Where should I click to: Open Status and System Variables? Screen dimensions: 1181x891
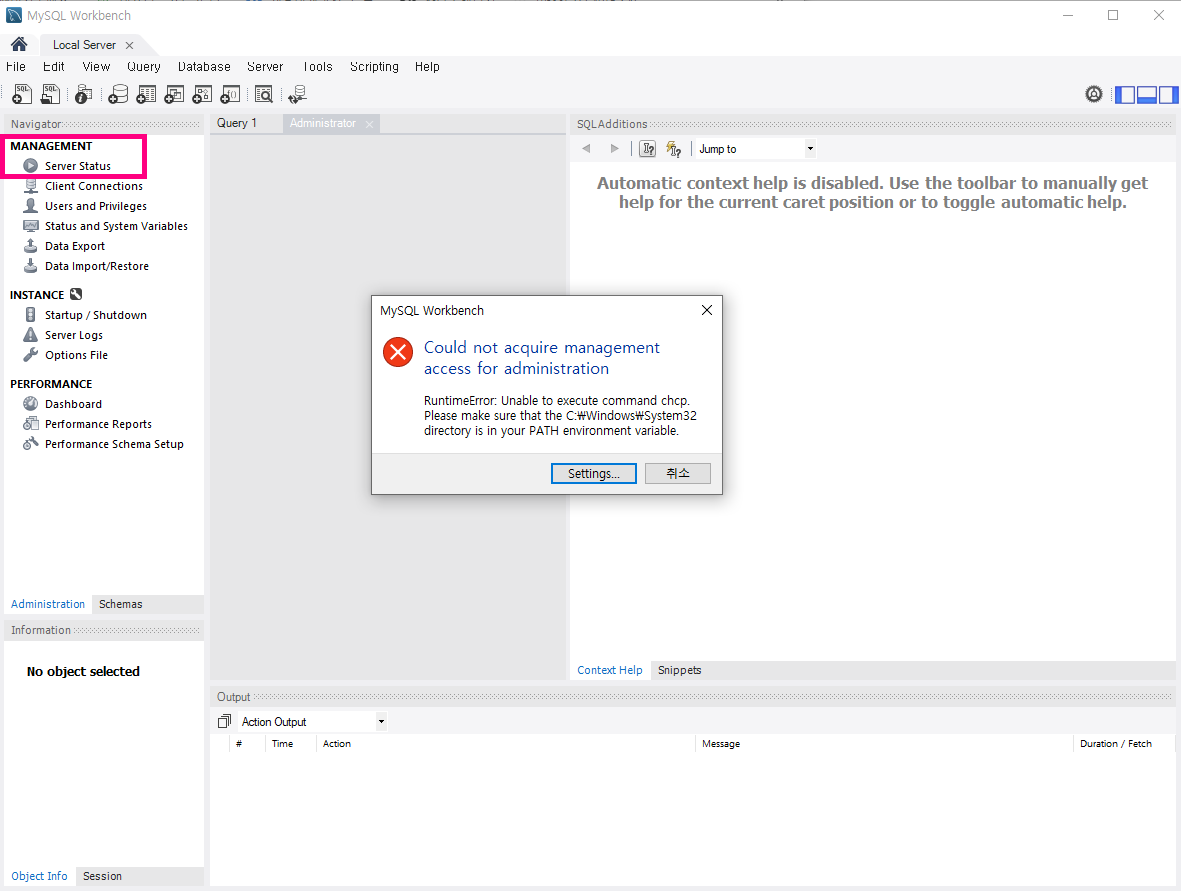tap(116, 226)
